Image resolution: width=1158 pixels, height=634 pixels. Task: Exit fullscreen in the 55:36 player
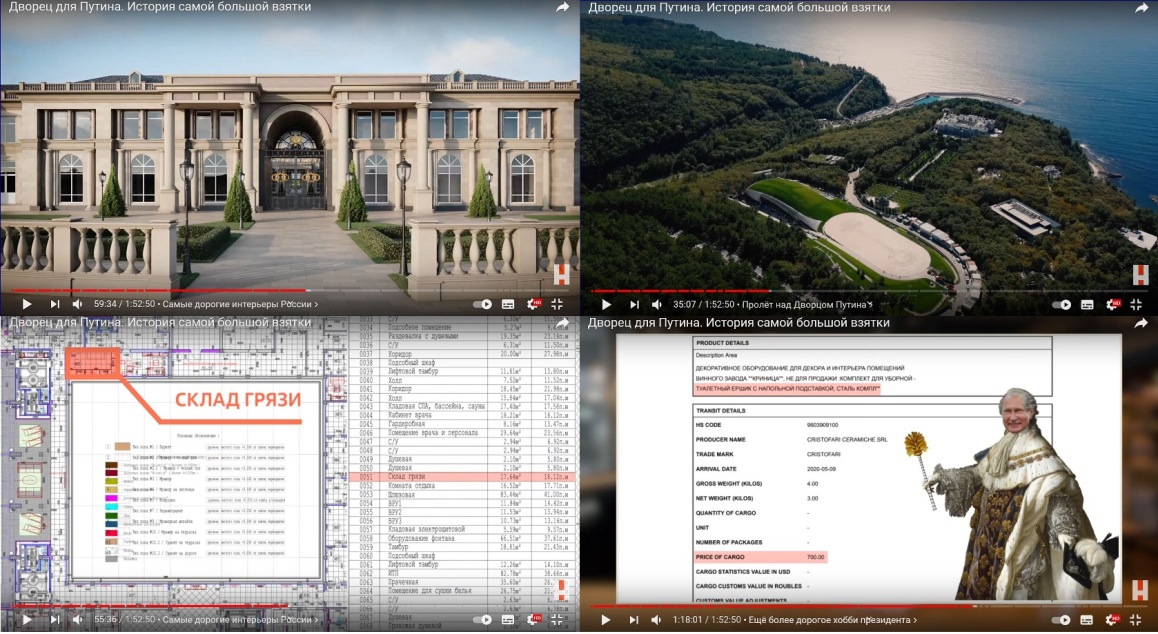pyautogui.click(x=557, y=619)
